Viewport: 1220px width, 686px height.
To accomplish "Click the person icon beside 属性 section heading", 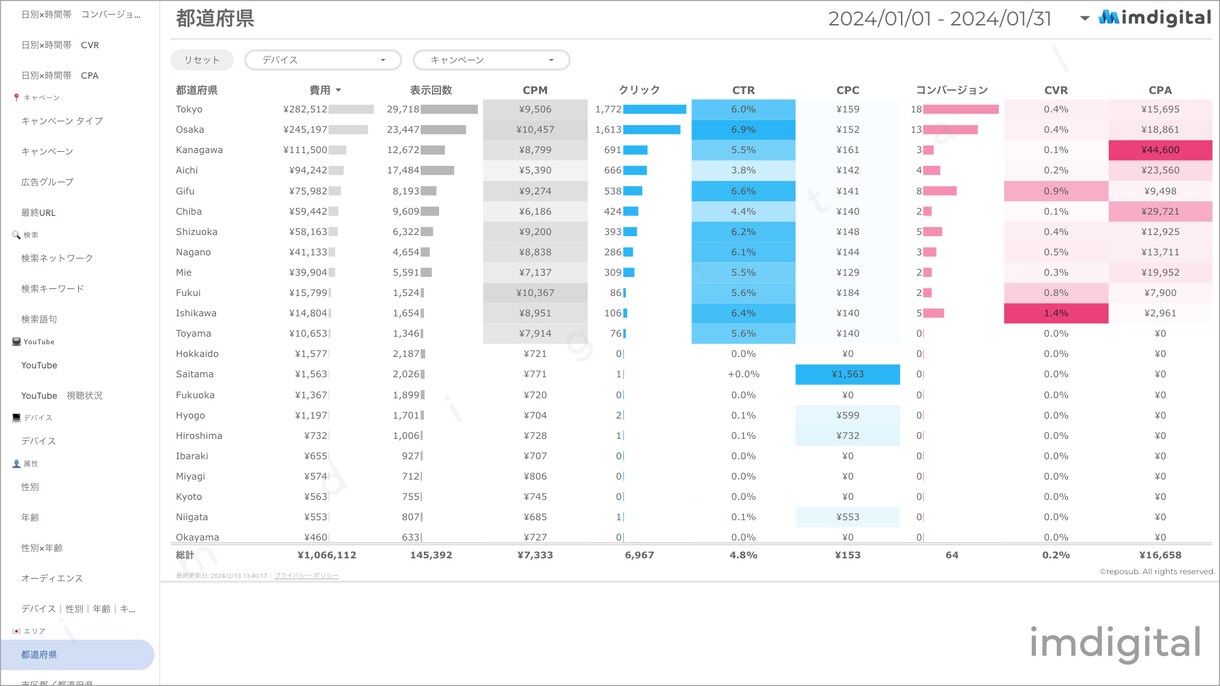I will coord(16,464).
